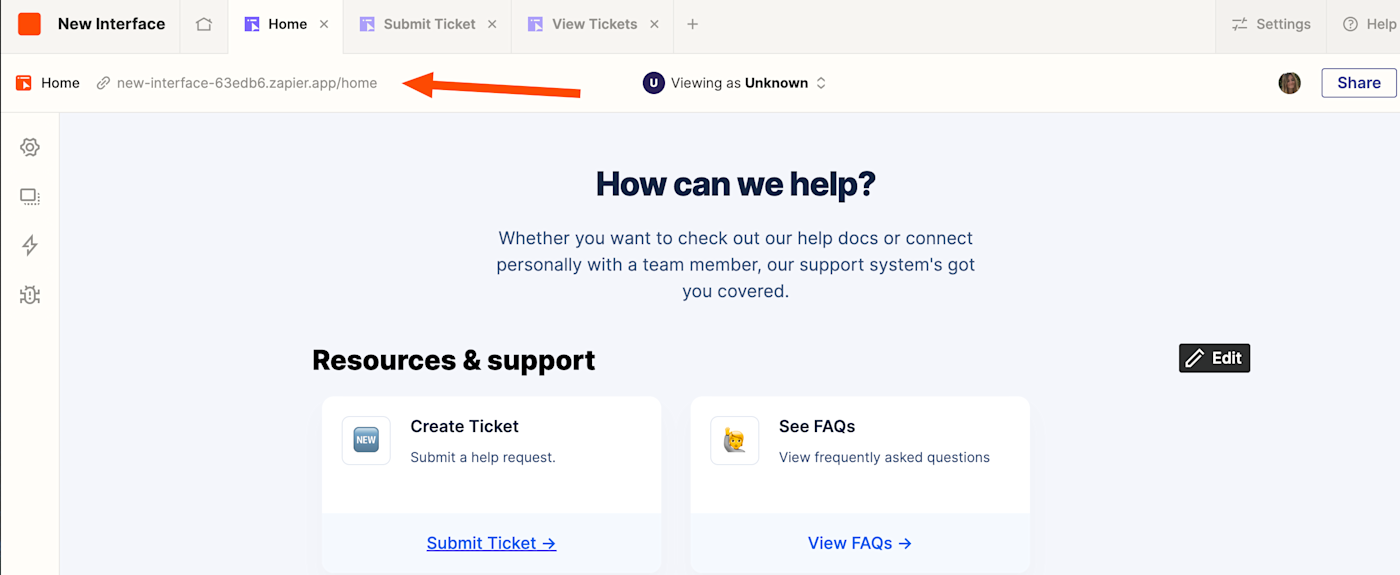Open the bug icon in left sidebar
1400x575 pixels.
click(30, 295)
